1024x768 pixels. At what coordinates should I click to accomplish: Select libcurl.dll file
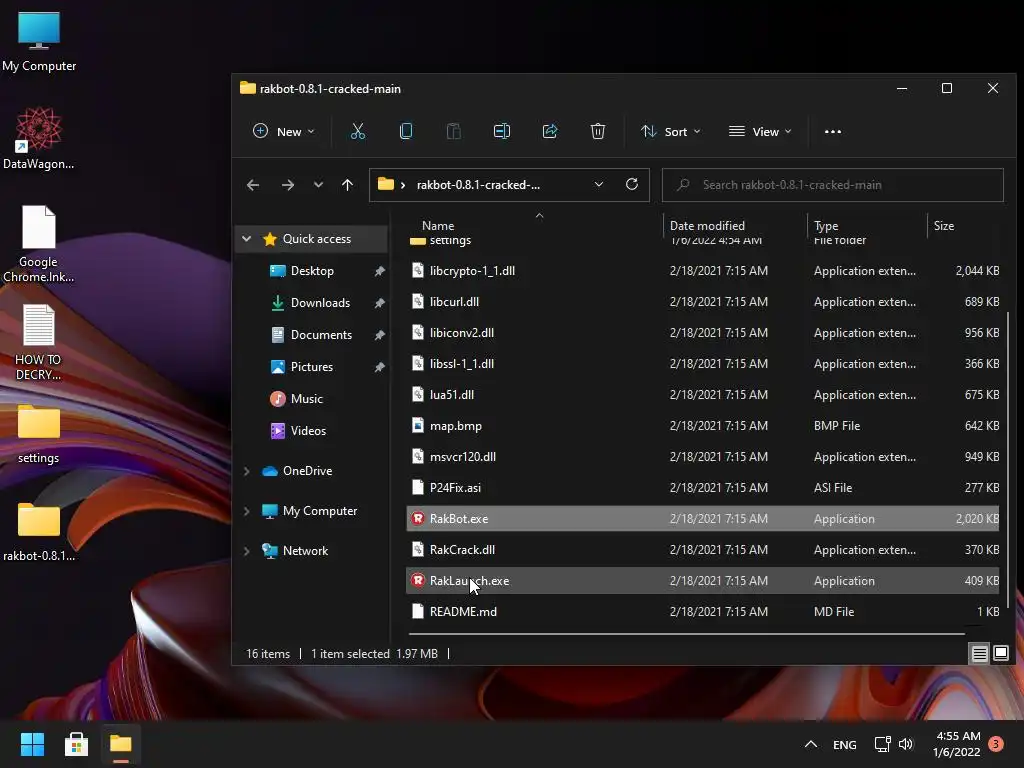click(703, 302)
